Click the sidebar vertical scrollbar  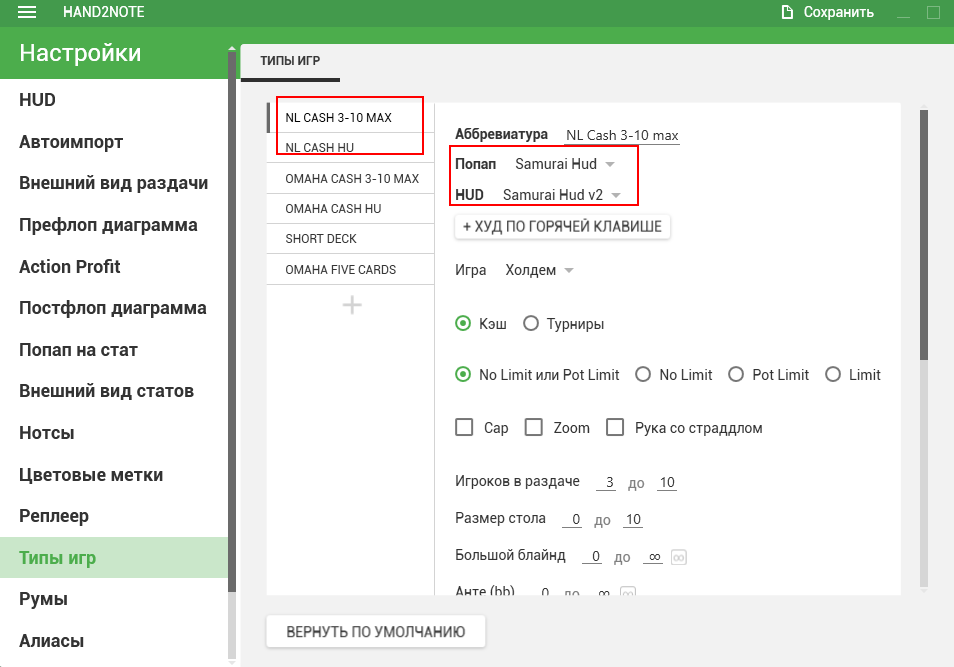pos(232,321)
